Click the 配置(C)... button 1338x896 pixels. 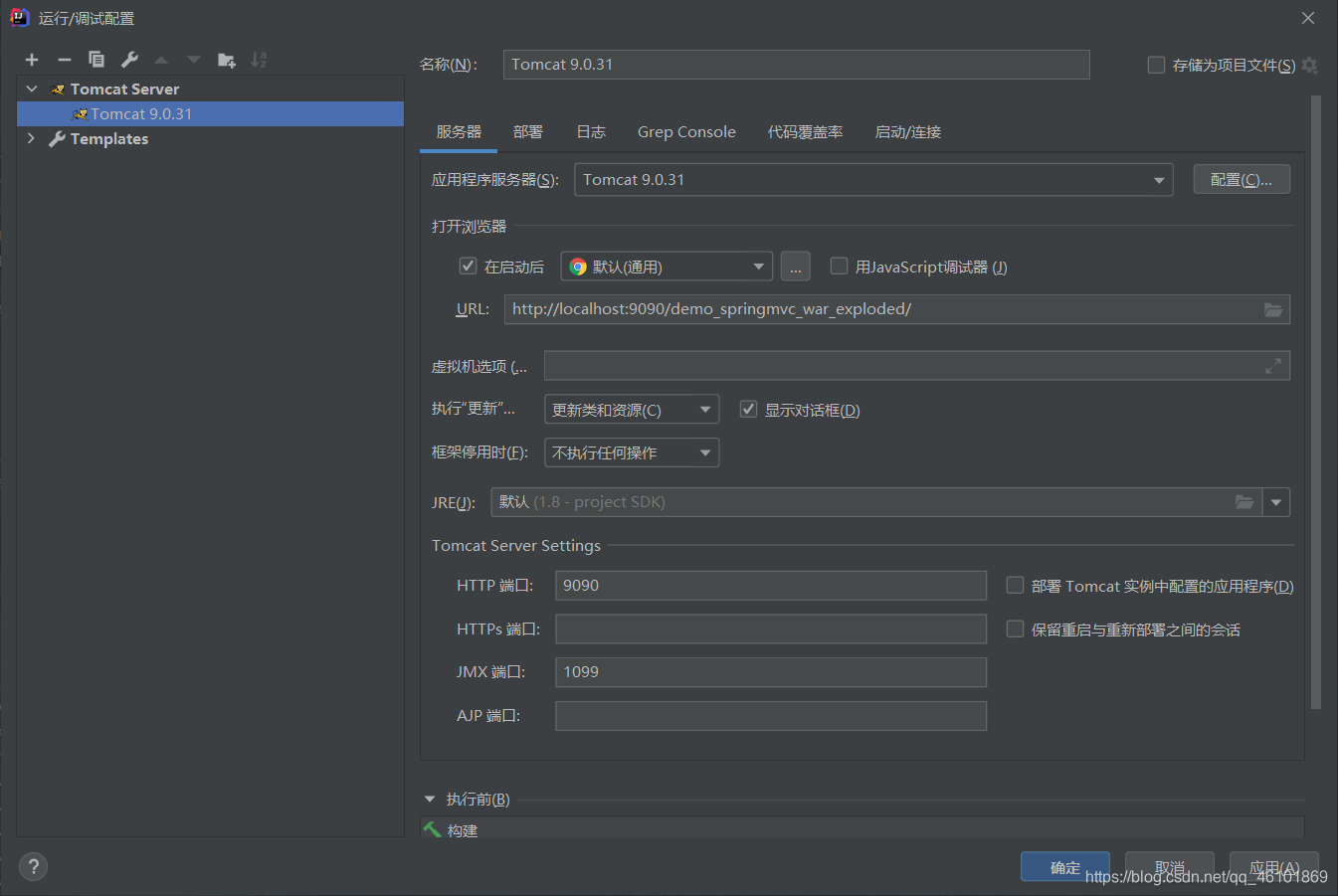tap(1242, 180)
